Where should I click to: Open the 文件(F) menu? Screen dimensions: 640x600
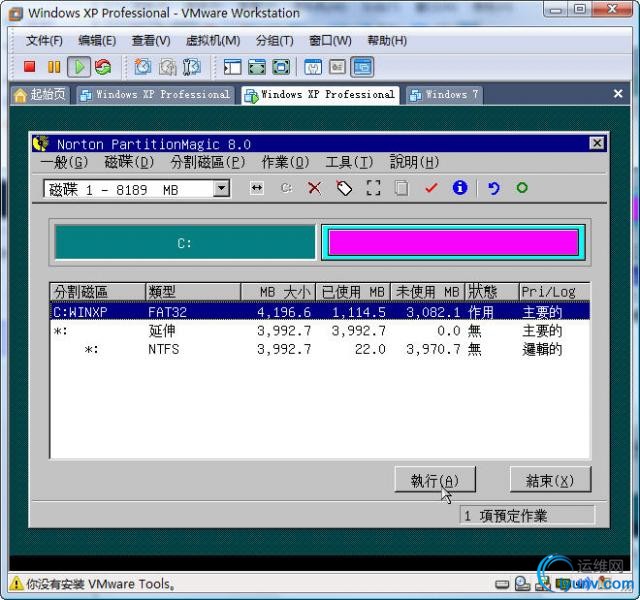[x=44, y=40]
